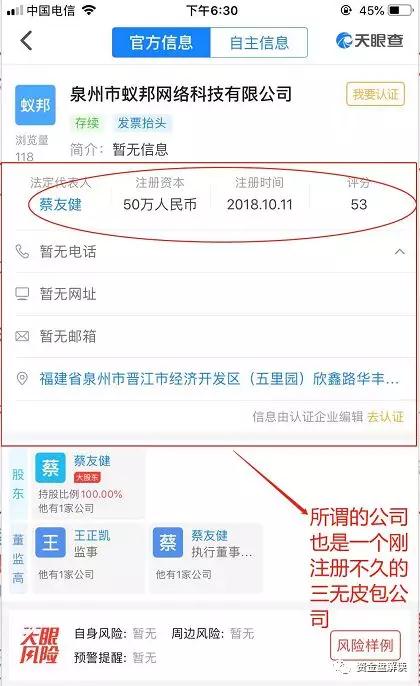Image resolution: width=420 pixels, height=686 pixels.
Task: Open legal representative 蔡友健 link
Action: pos(60,204)
